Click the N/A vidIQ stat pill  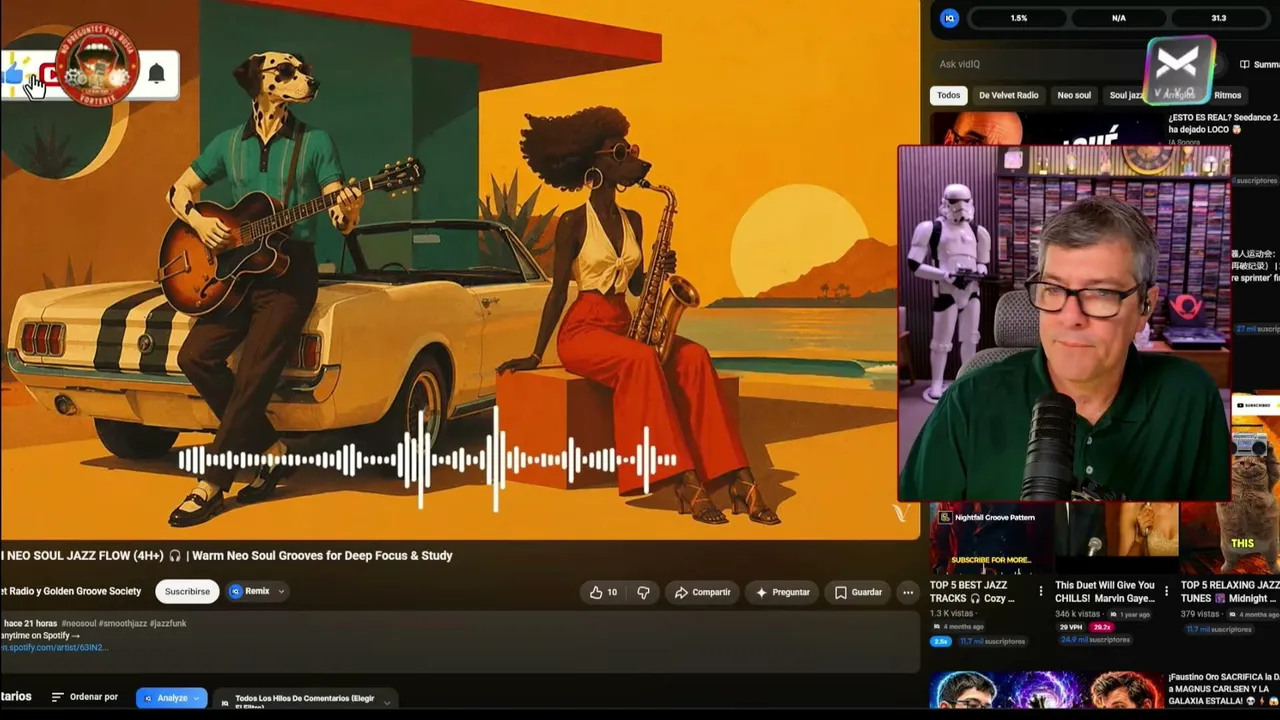tap(1119, 18)
